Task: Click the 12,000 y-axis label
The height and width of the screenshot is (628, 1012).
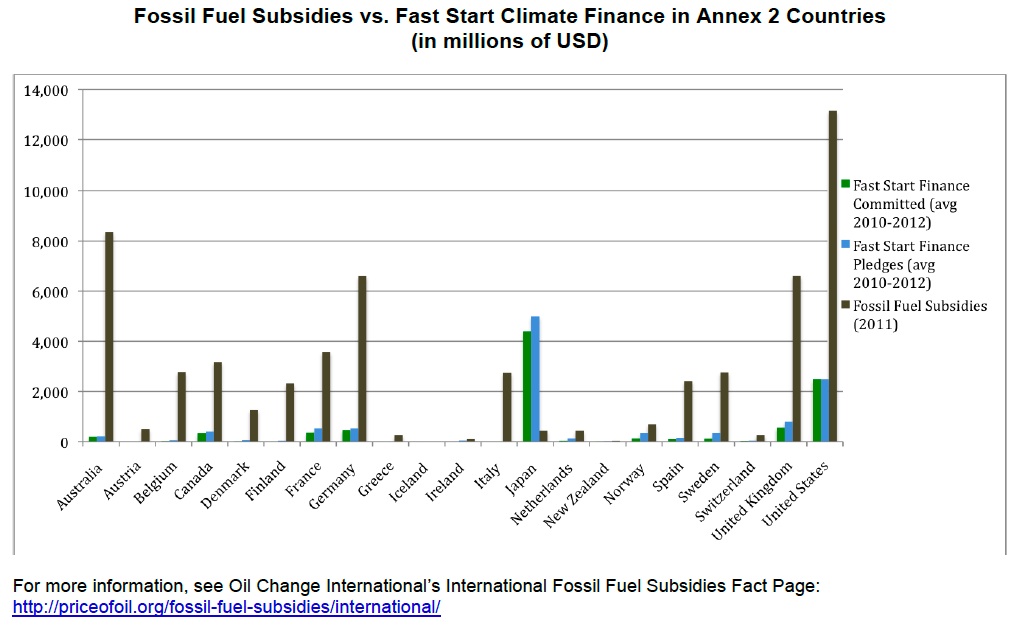Action: (46, 141)
